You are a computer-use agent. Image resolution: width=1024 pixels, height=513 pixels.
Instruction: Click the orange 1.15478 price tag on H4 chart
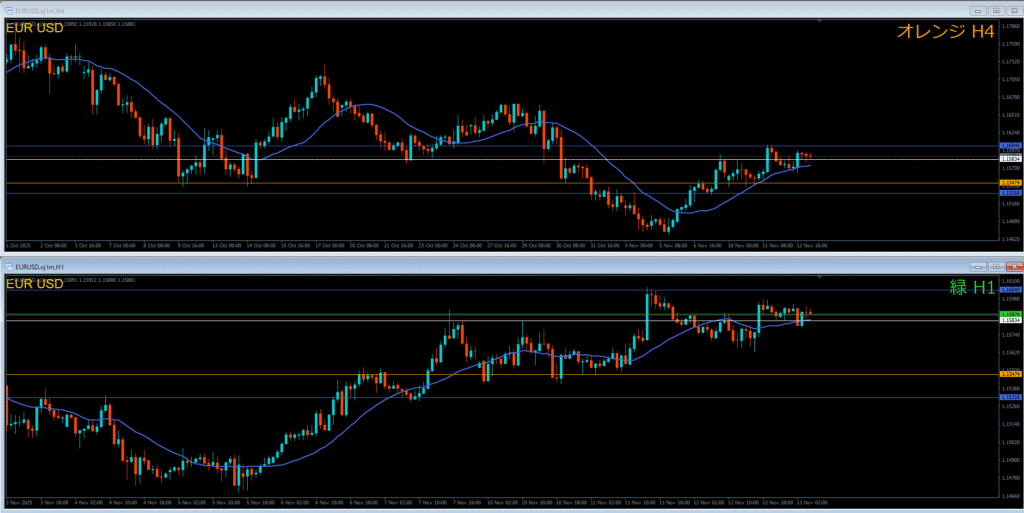1010,183
